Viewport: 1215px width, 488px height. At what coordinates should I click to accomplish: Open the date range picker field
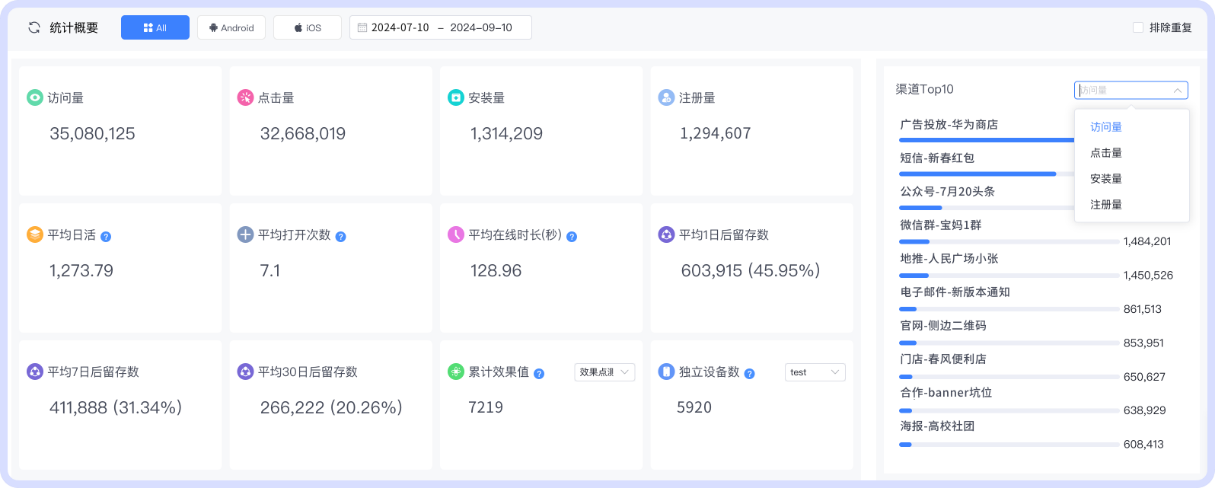point(440,28)
